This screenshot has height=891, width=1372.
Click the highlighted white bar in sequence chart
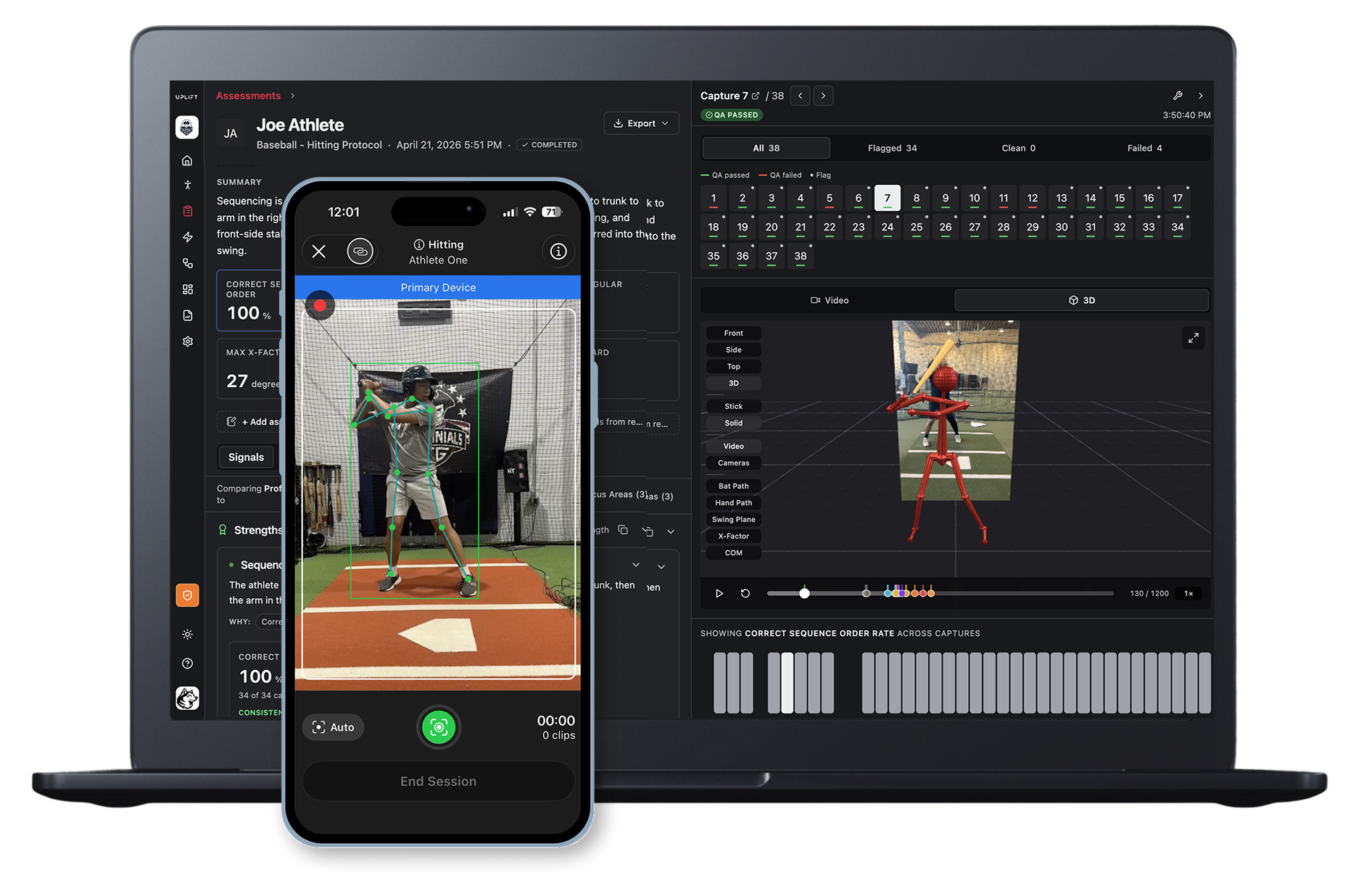click(x=787, y=683)
